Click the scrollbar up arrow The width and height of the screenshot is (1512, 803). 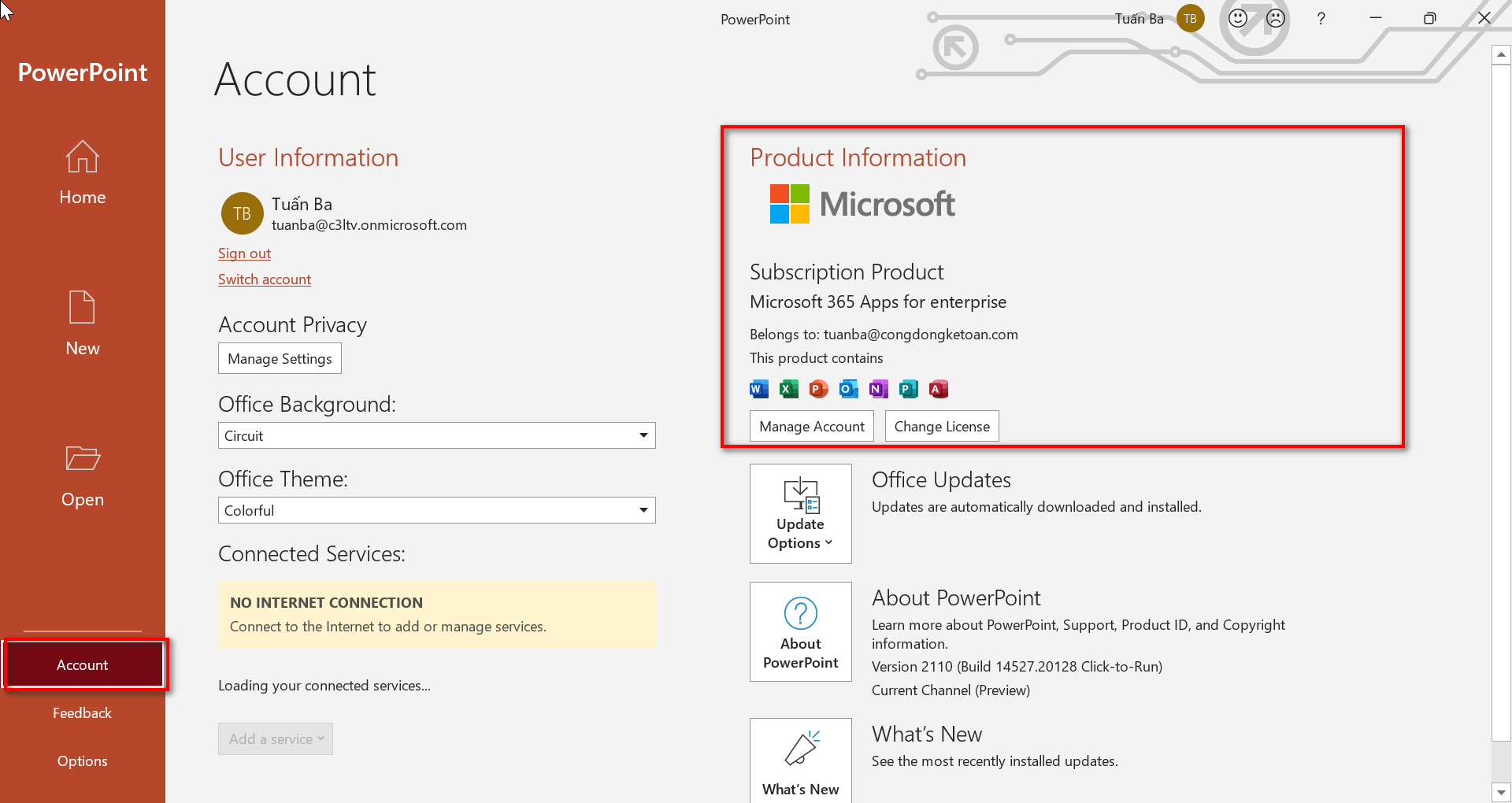[x=1501, y=54]
